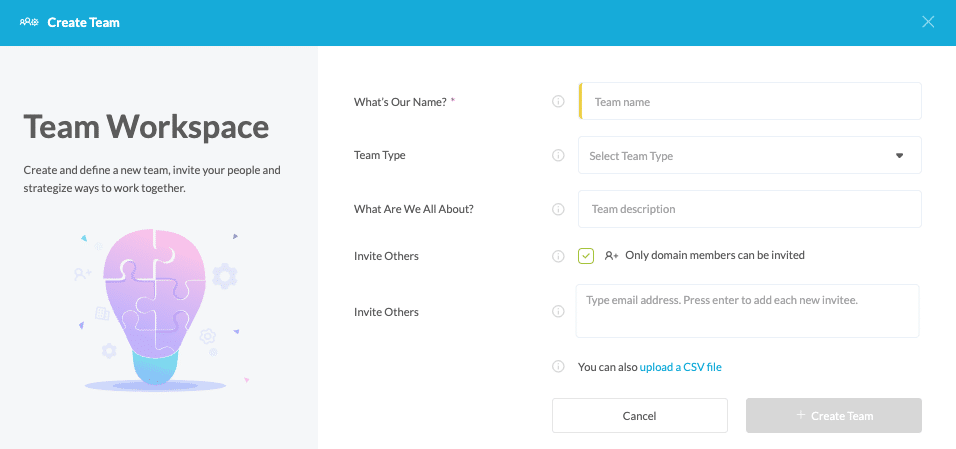Click info icon beside Team Type
Viewport: 956px width, 449px height.
tap(558, 156)
